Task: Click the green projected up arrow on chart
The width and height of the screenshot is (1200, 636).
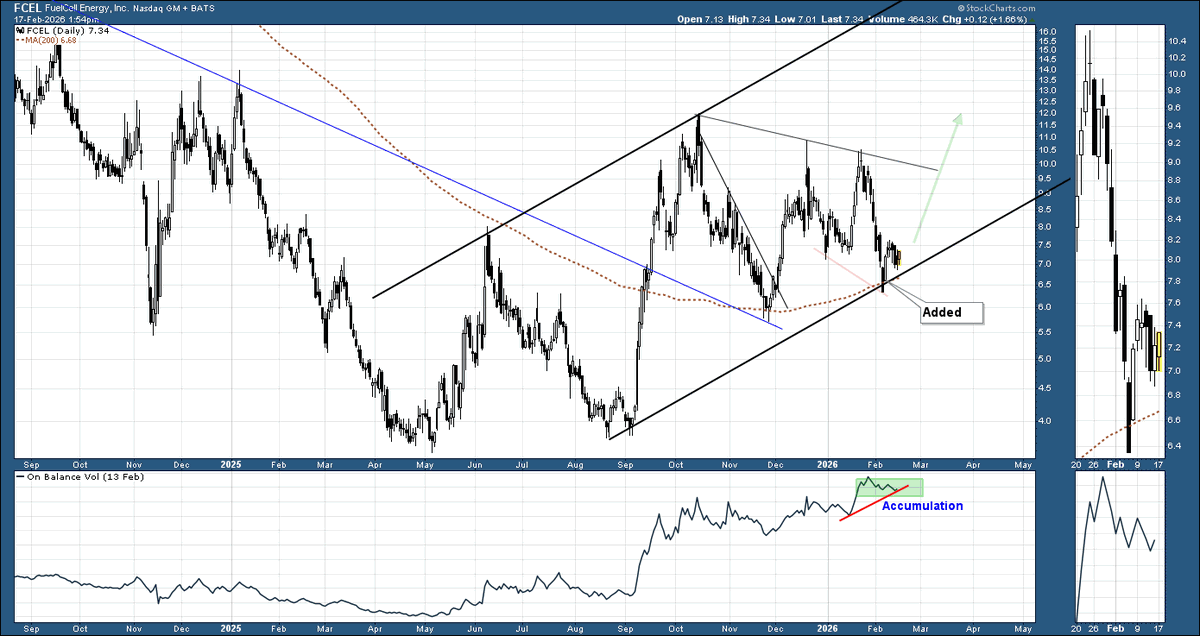Action: (x=936, y=177)
